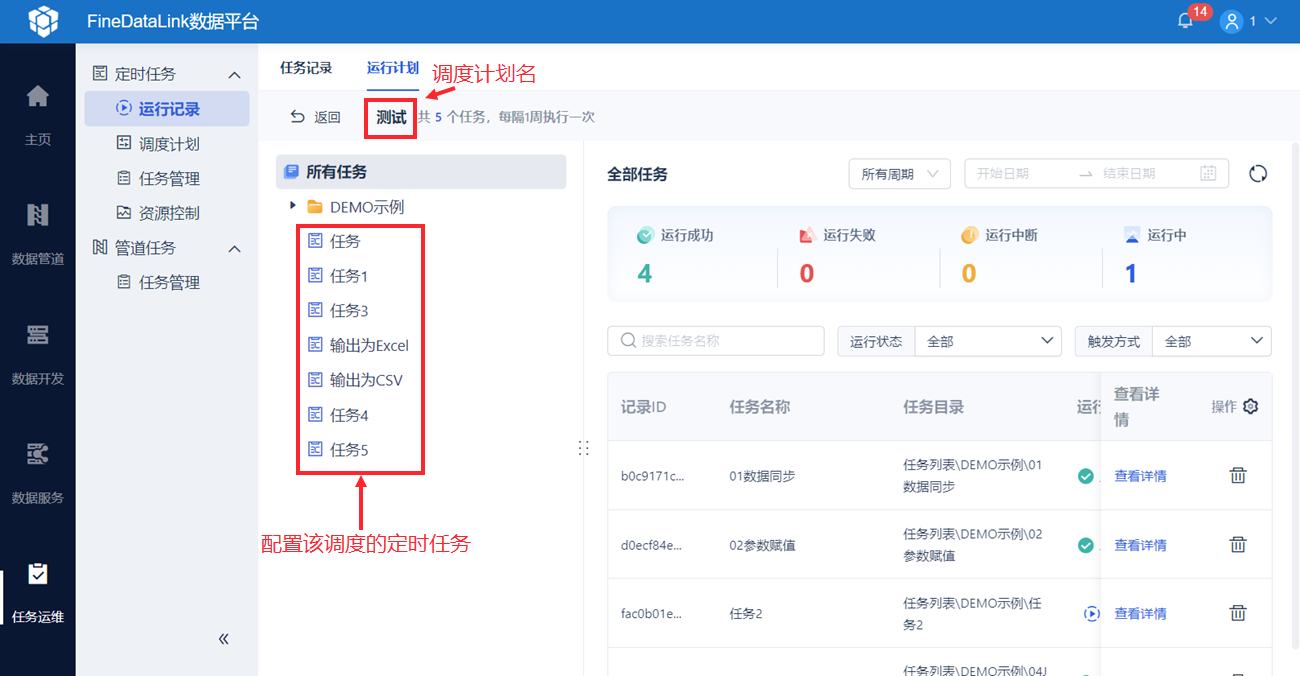Click the panel splitter dots handle

click(583, 448)
